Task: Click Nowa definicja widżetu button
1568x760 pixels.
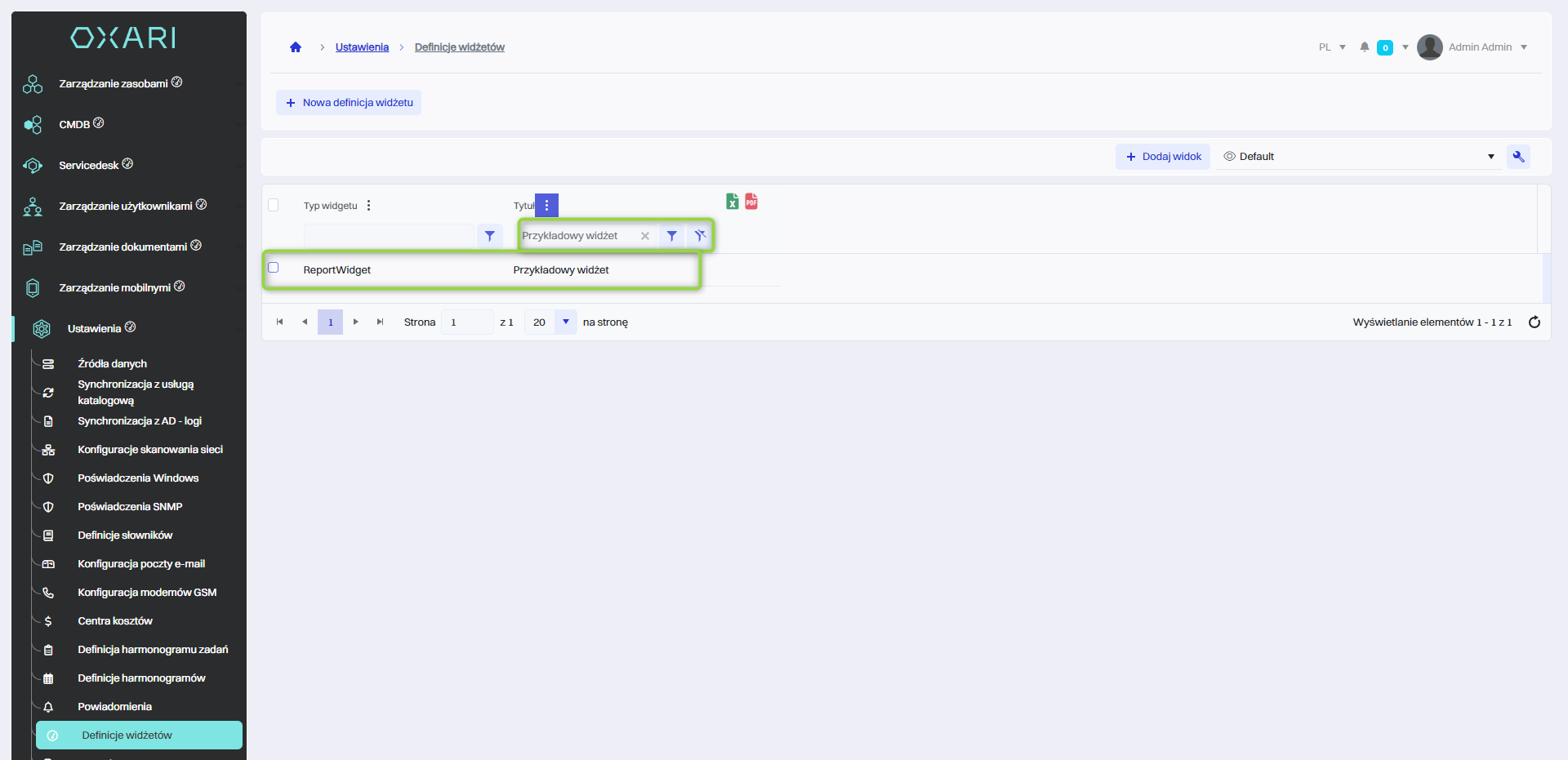Action: 349,103
